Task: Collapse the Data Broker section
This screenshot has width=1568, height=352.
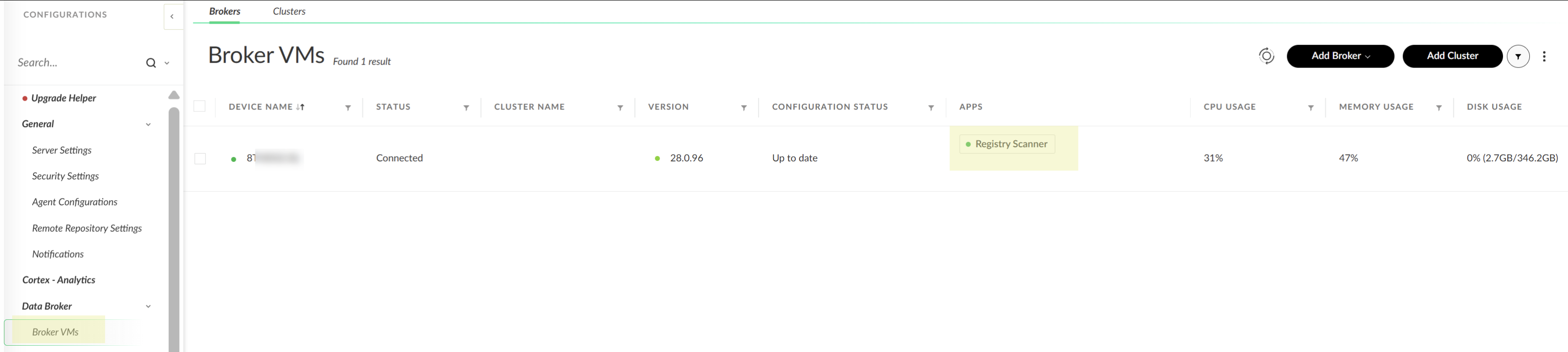Action: pyautogui.click(x=148, y=307)
